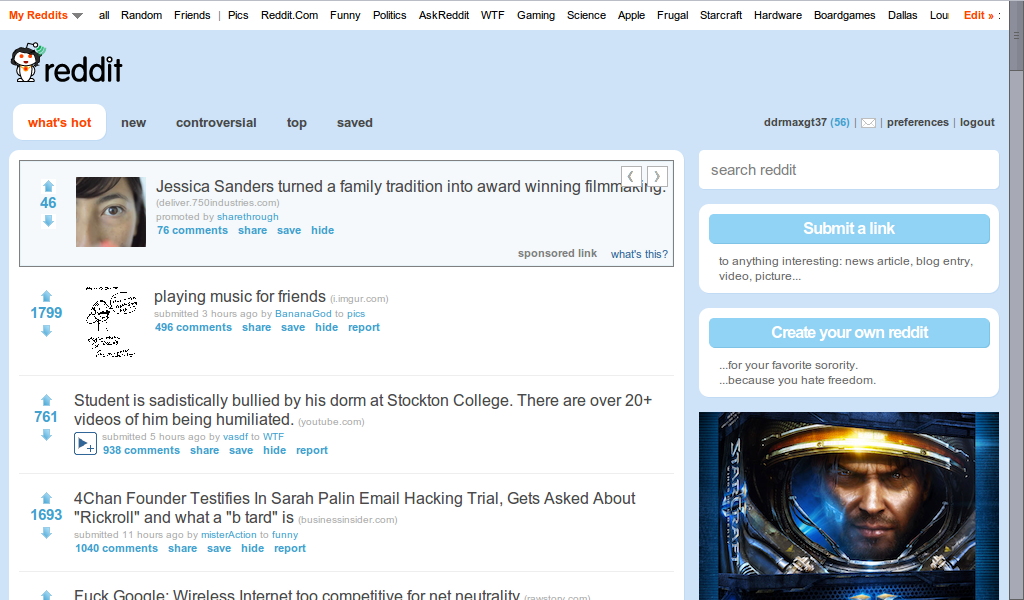
Task: Go to the Politics subreddit in top bar
Action: coord(389,15)
